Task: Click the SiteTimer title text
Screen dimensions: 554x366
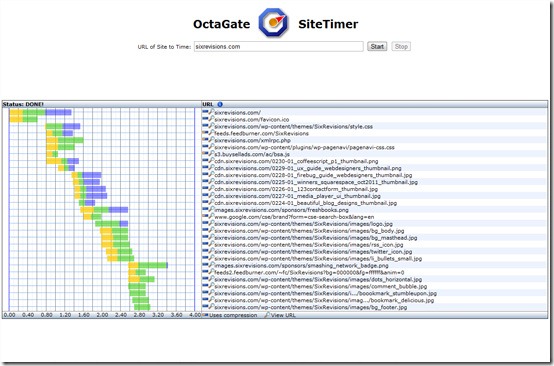Action: (x=328, y=24)
